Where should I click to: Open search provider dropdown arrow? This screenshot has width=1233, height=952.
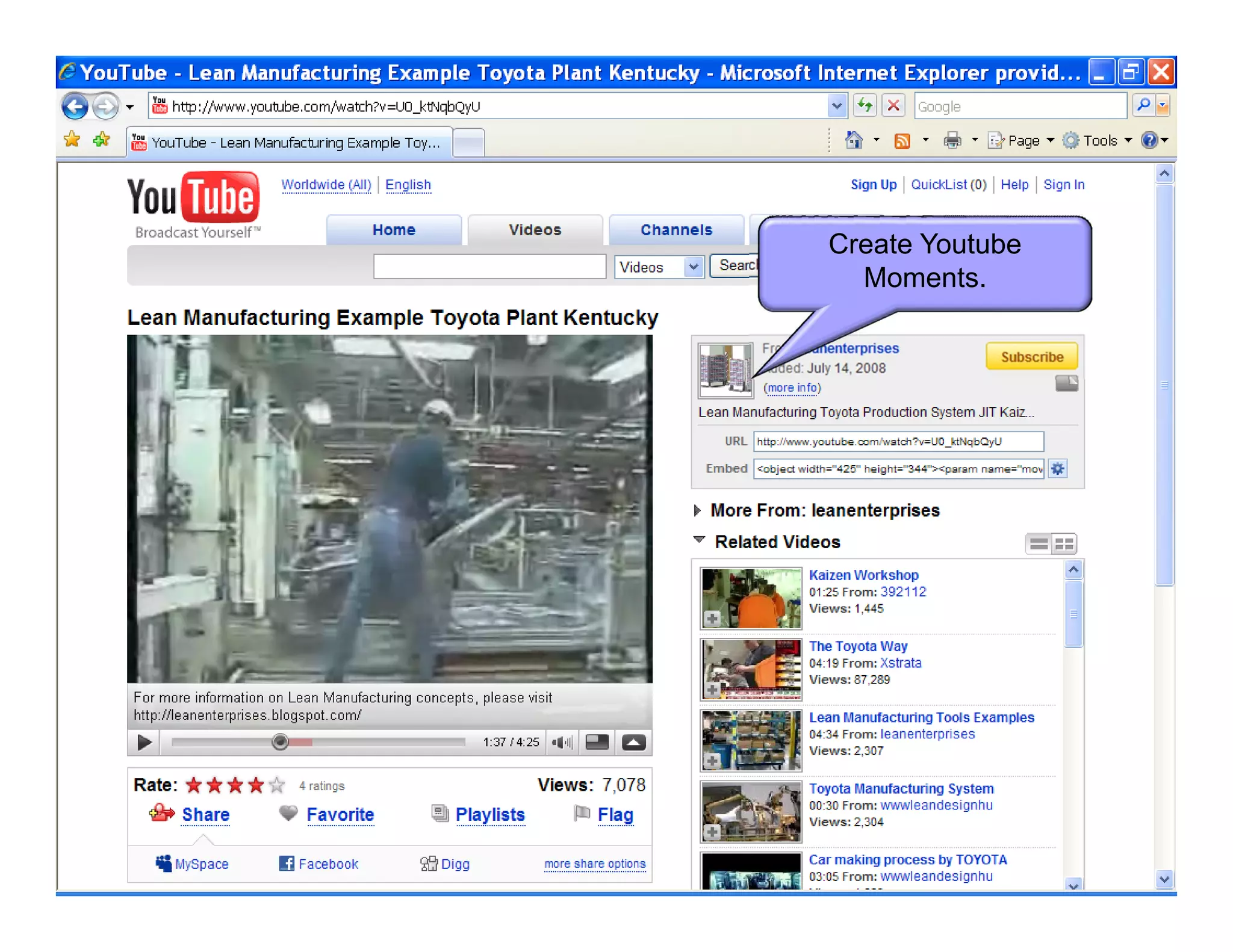click(x=1163, y=106)
